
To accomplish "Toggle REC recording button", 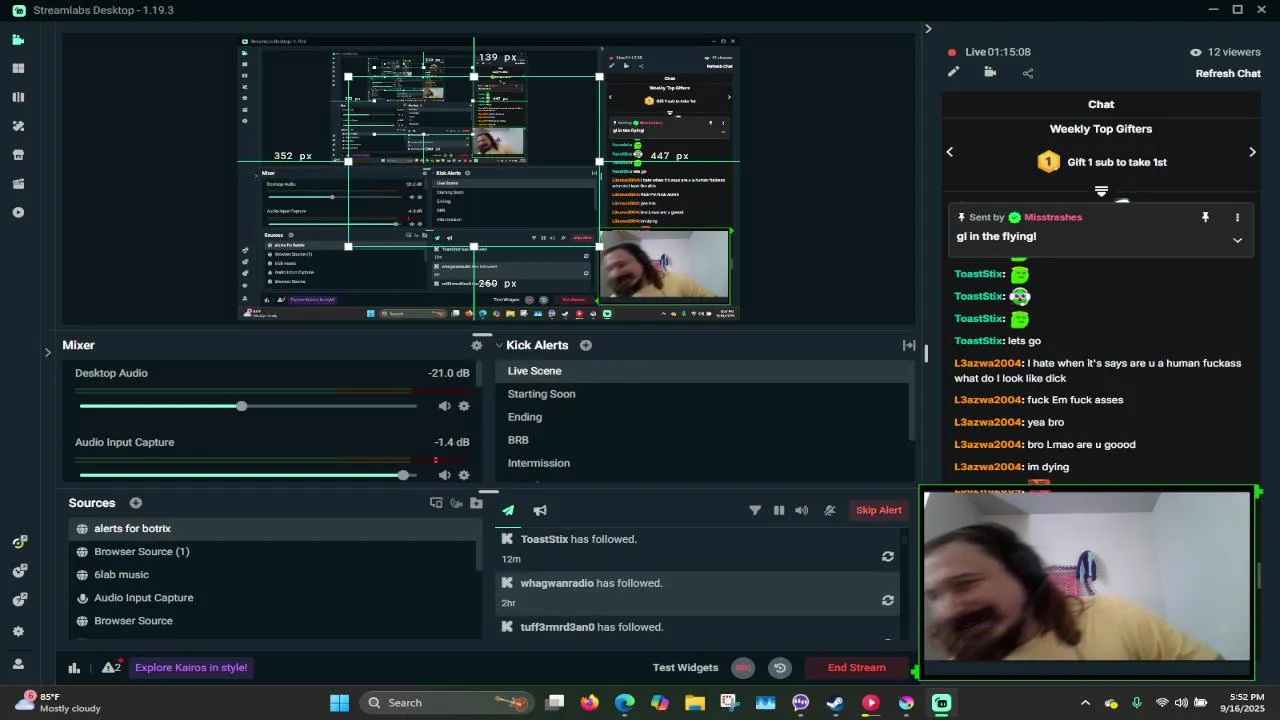I will pyautogui.click(x=743, y=668).
